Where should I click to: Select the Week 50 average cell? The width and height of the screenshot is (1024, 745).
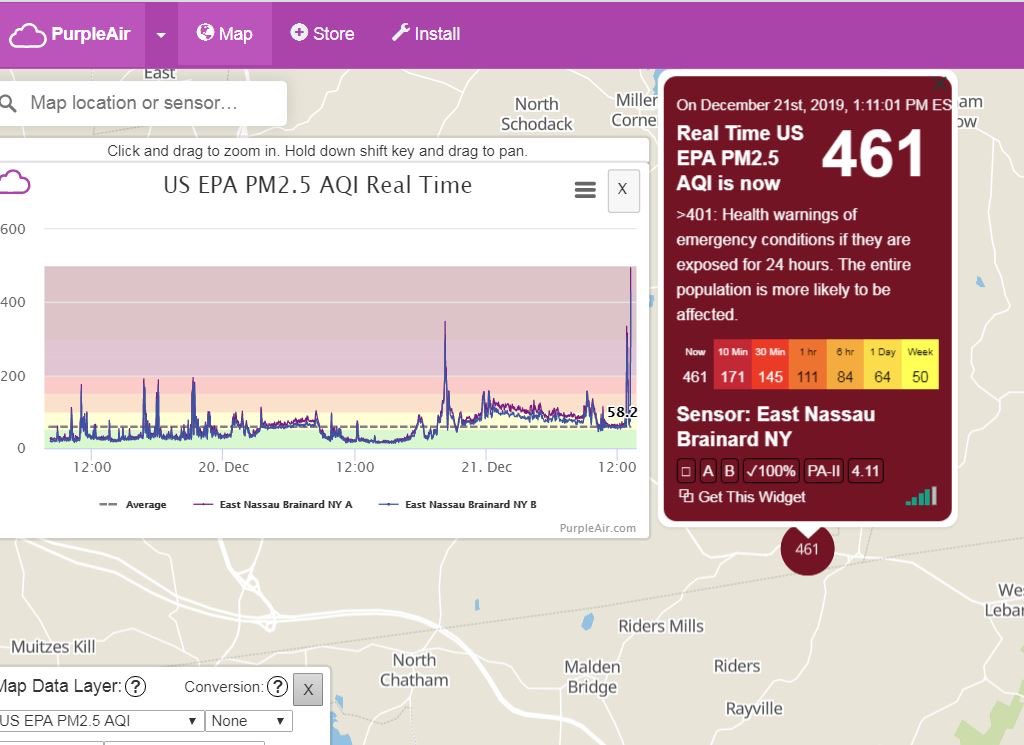pyautogui.click(x=920, y=365)
